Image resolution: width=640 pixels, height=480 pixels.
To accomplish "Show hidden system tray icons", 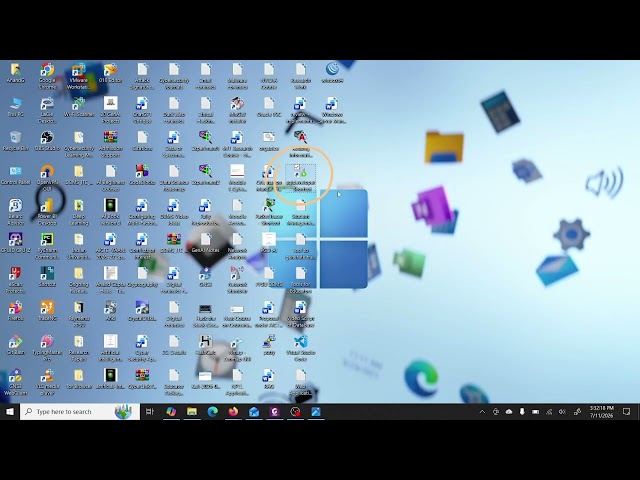I will (x=482, y=412).
